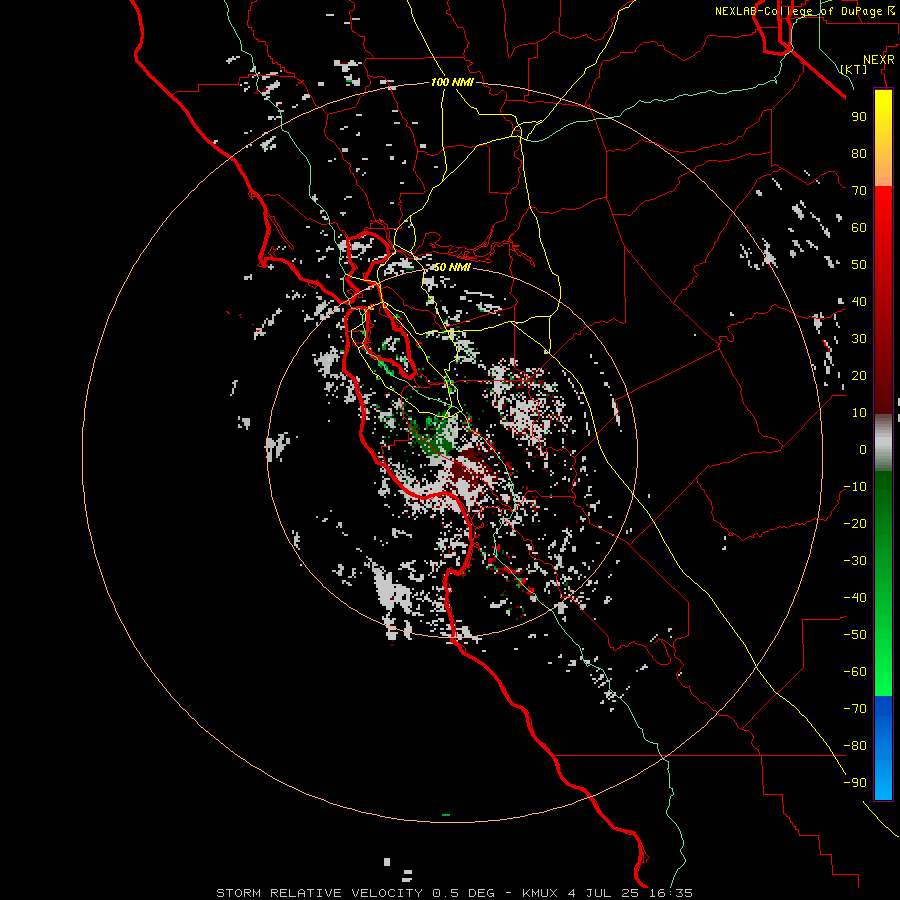Viewport: 900px width, 900px height.
Task: Click the 0 value on the velocity scale
Action: [x=863, y=450]
